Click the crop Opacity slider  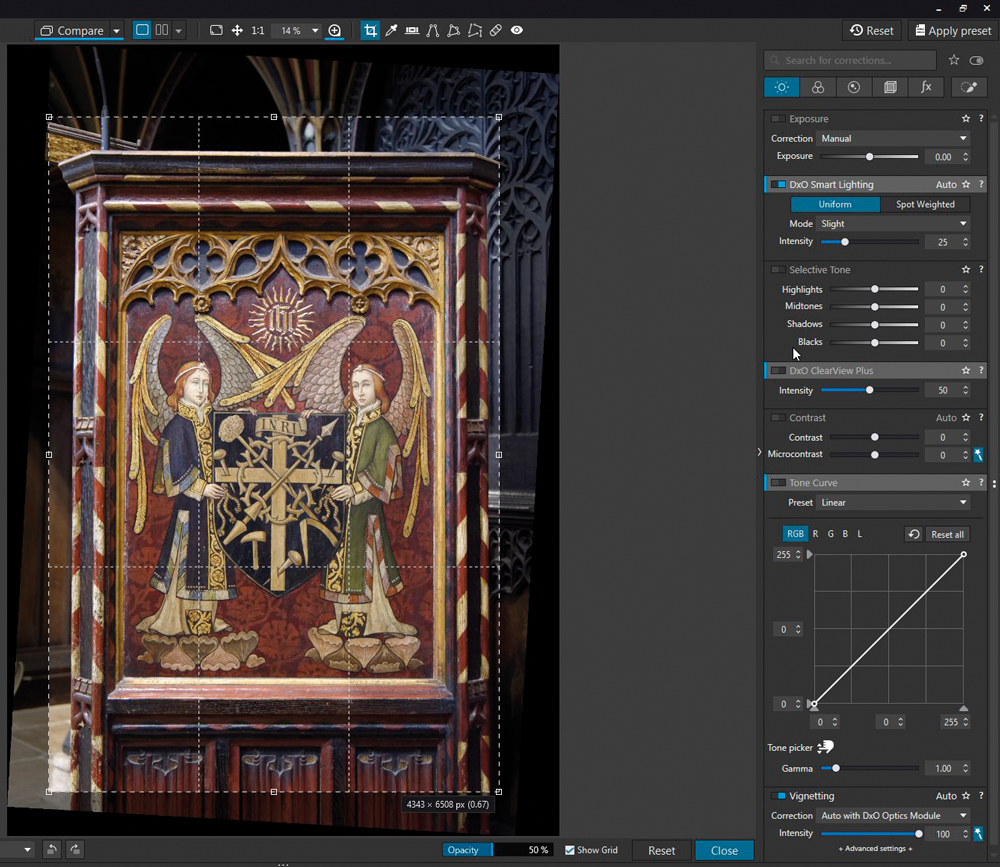(497, 850)
